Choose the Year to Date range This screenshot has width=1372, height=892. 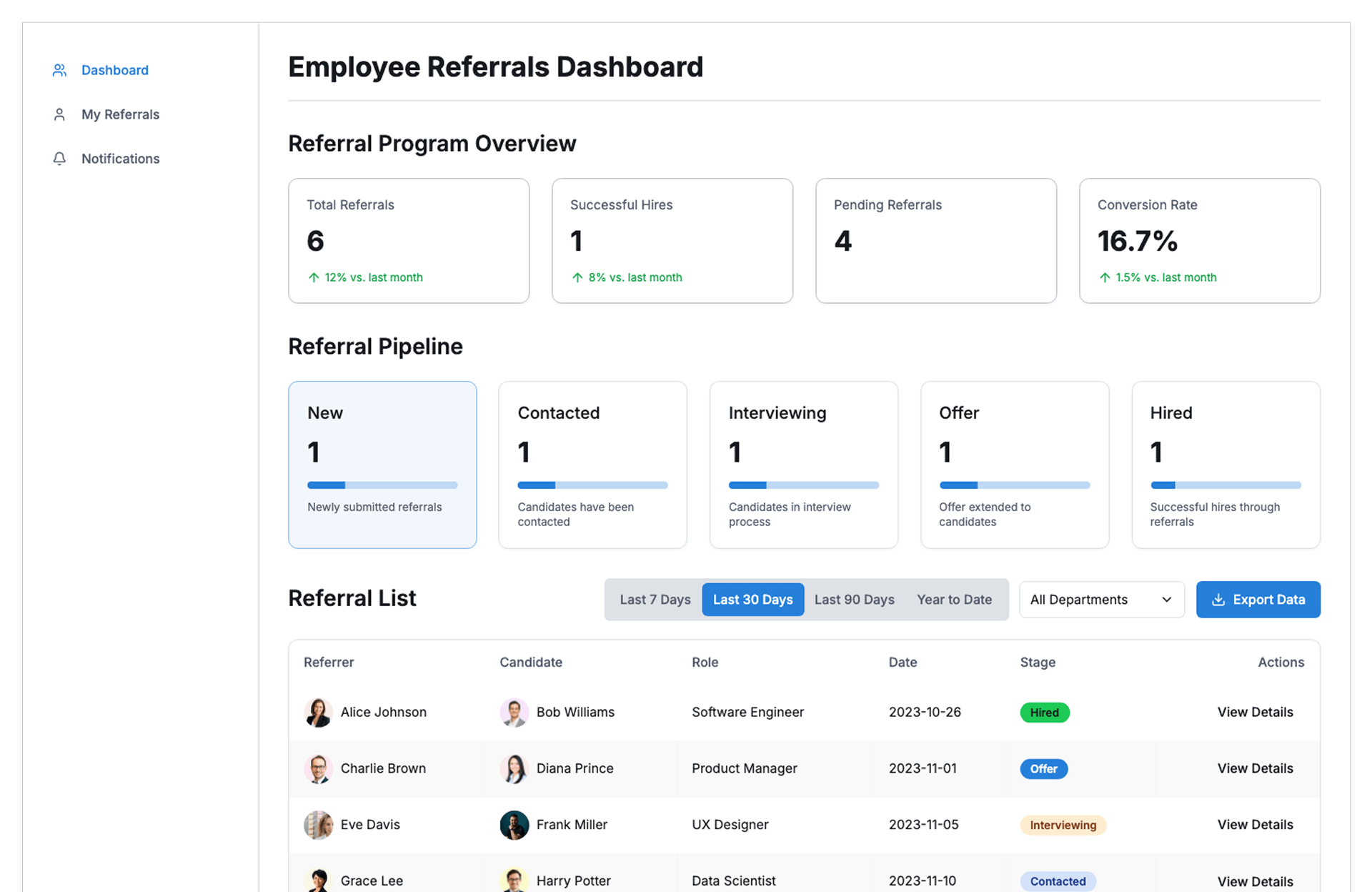(954, 600)
